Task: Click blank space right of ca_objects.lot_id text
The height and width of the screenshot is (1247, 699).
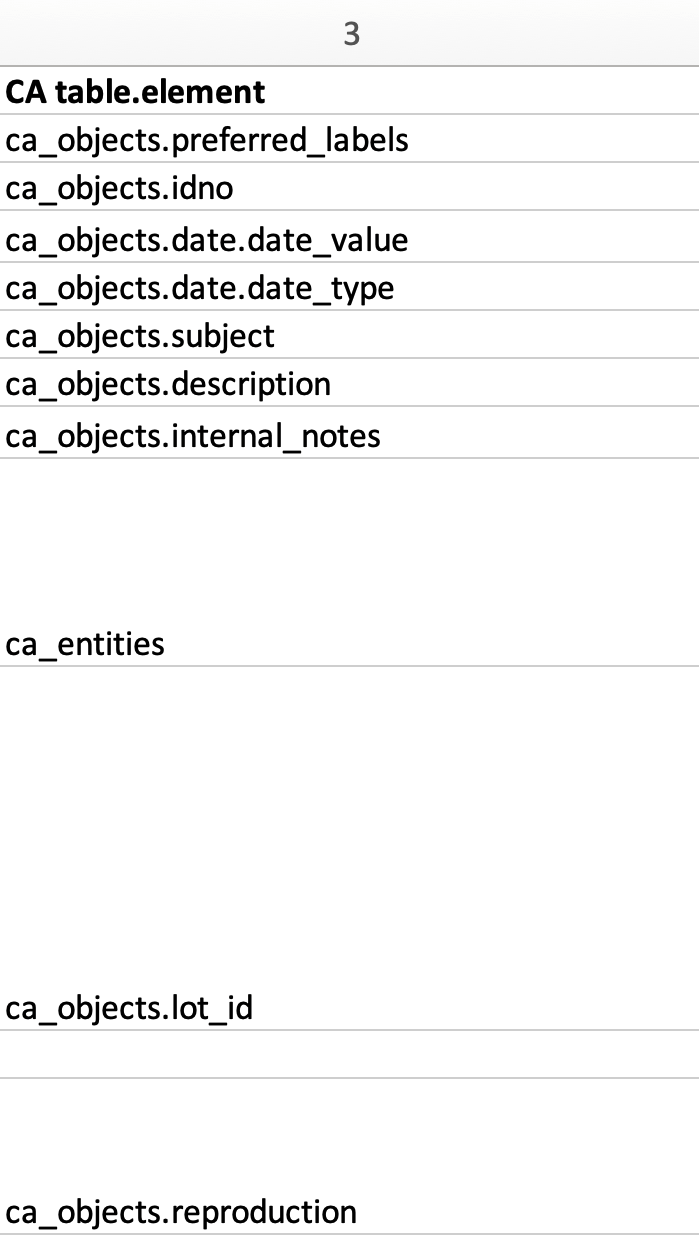Action: click(x=470, y=1008)
